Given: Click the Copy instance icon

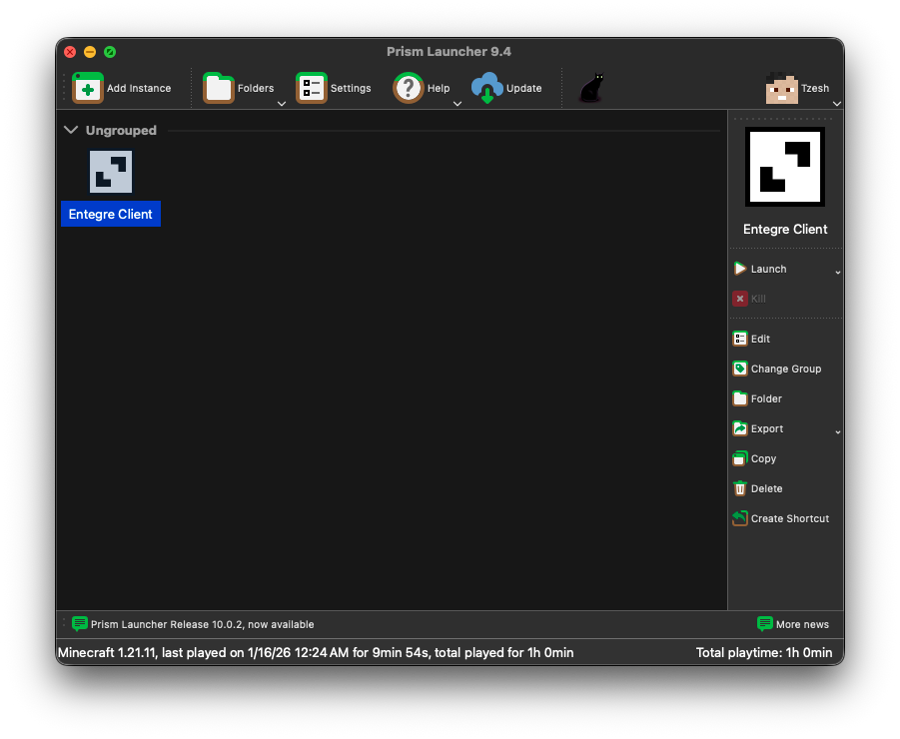Looking at the screenshot, I should [740, 458].
